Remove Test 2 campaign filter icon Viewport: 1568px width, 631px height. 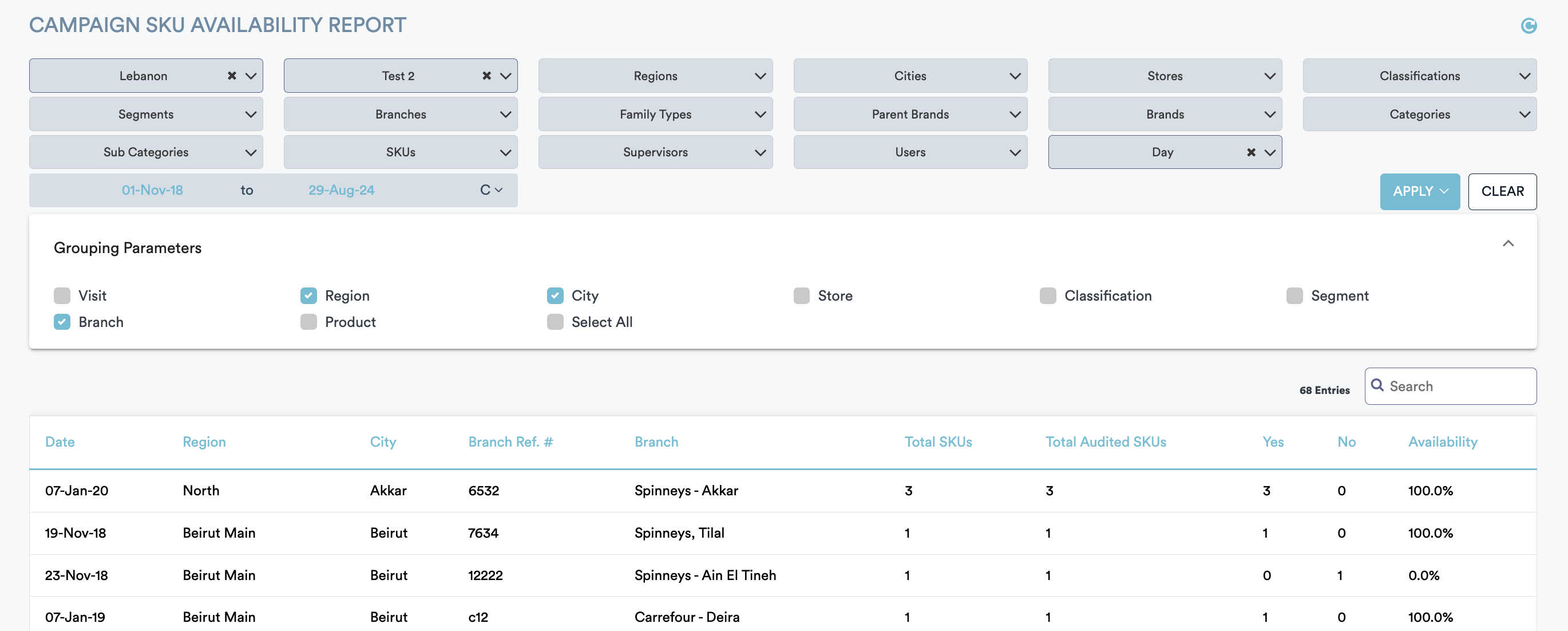486,74
